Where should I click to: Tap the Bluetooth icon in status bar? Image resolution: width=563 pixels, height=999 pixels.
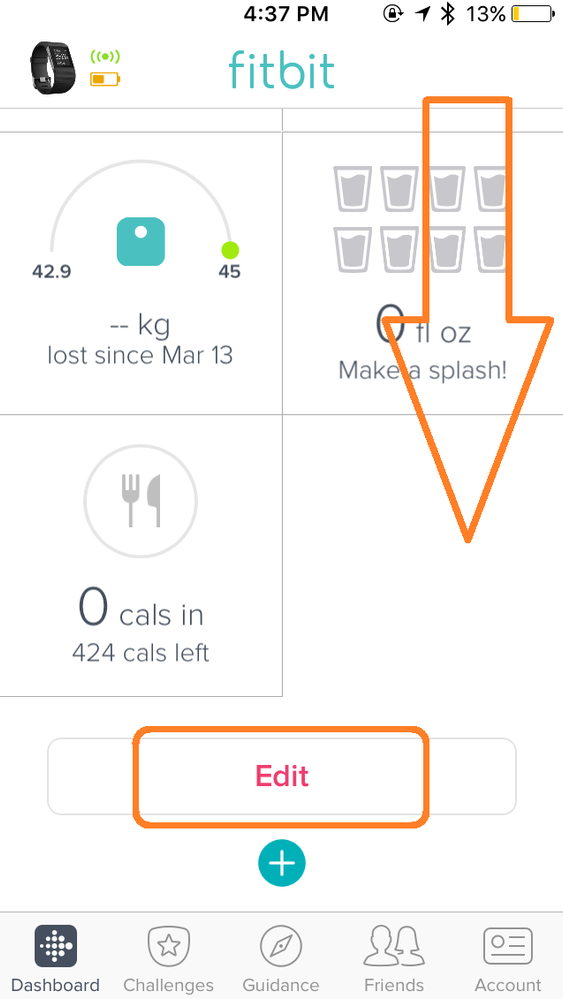[448, 13]
